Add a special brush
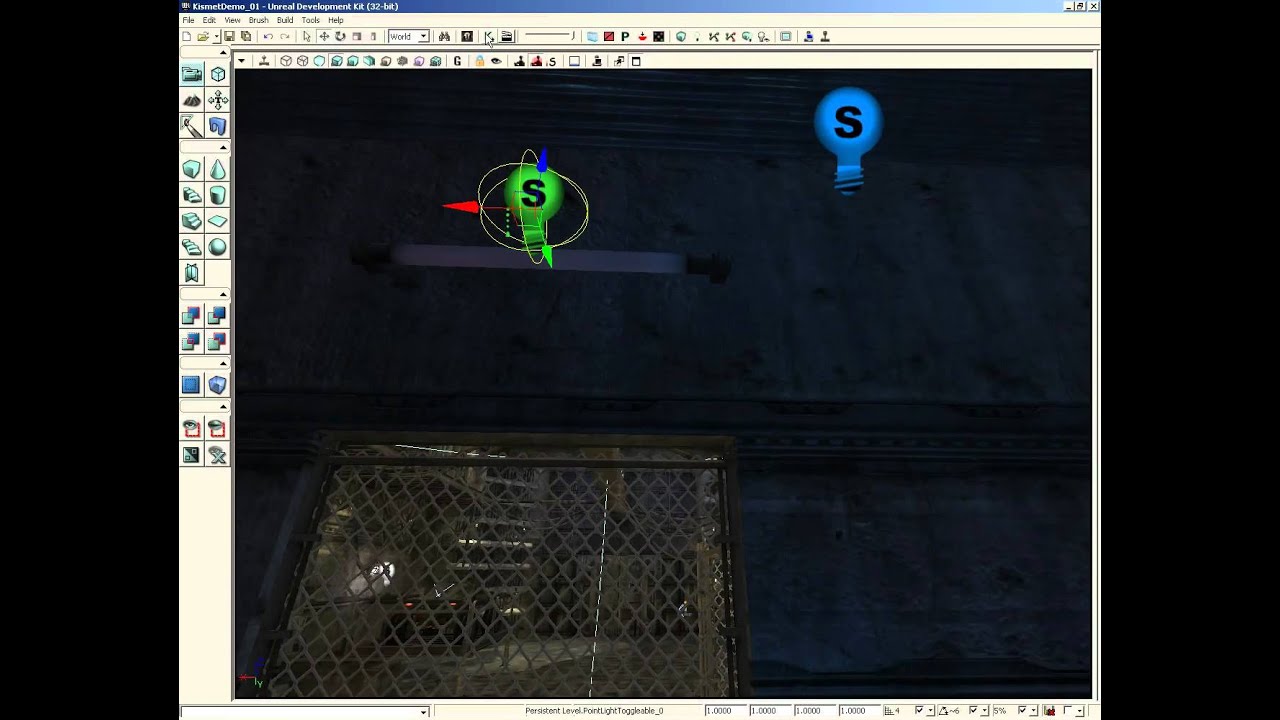 click(191, 386)
